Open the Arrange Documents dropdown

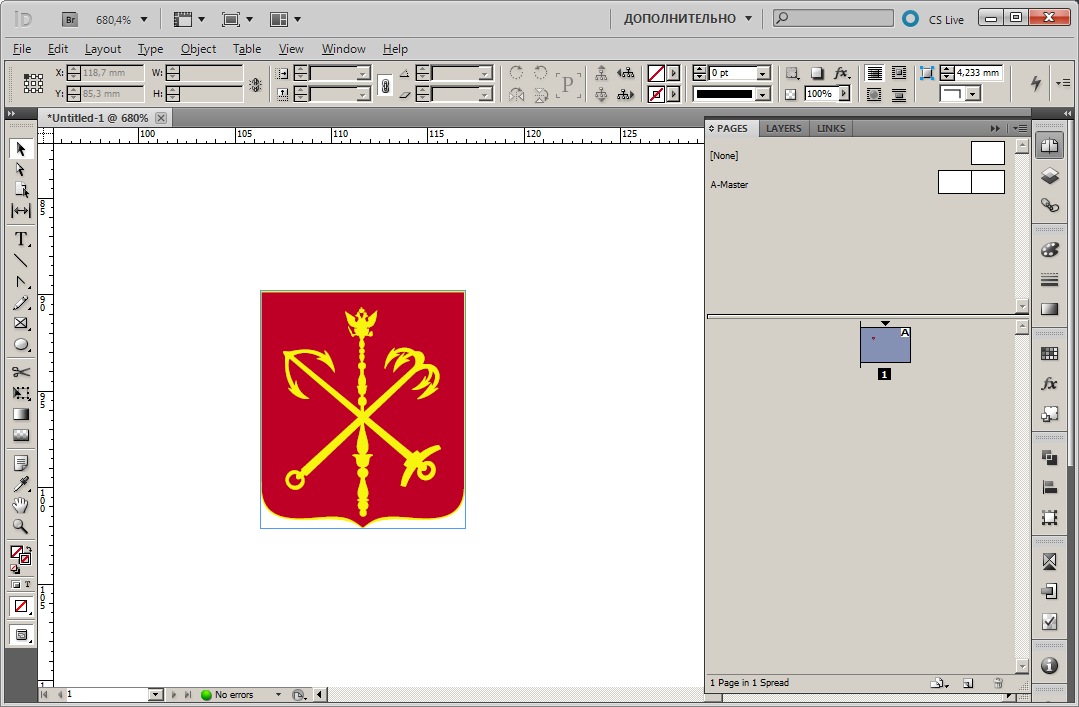coord(286,19)
